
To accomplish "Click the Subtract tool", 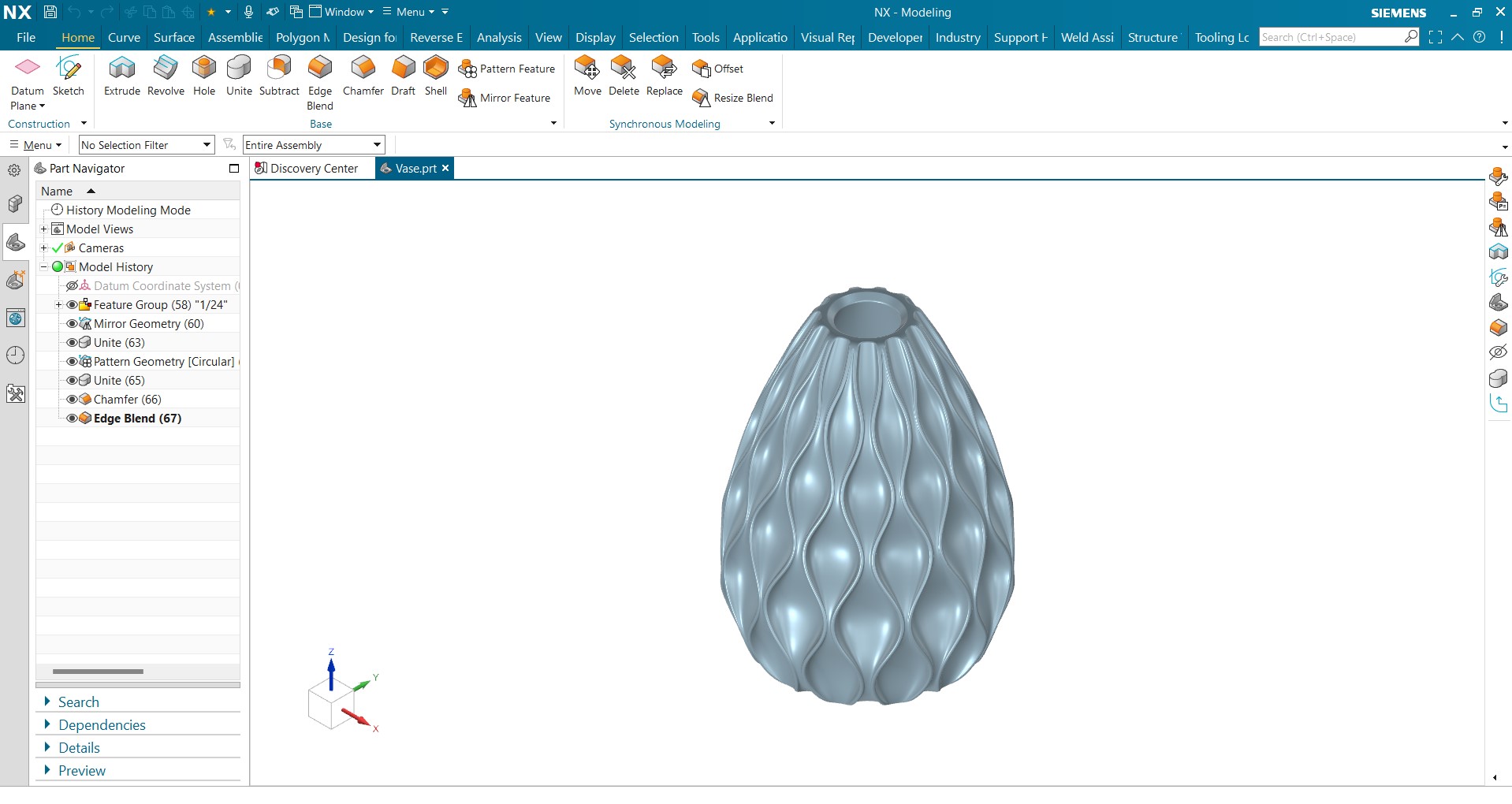I will tap(279, 76).
